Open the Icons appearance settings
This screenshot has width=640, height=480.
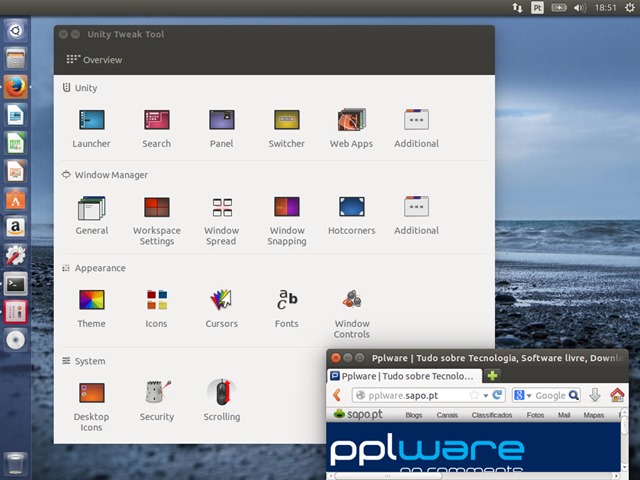click(x=156, y=309)
